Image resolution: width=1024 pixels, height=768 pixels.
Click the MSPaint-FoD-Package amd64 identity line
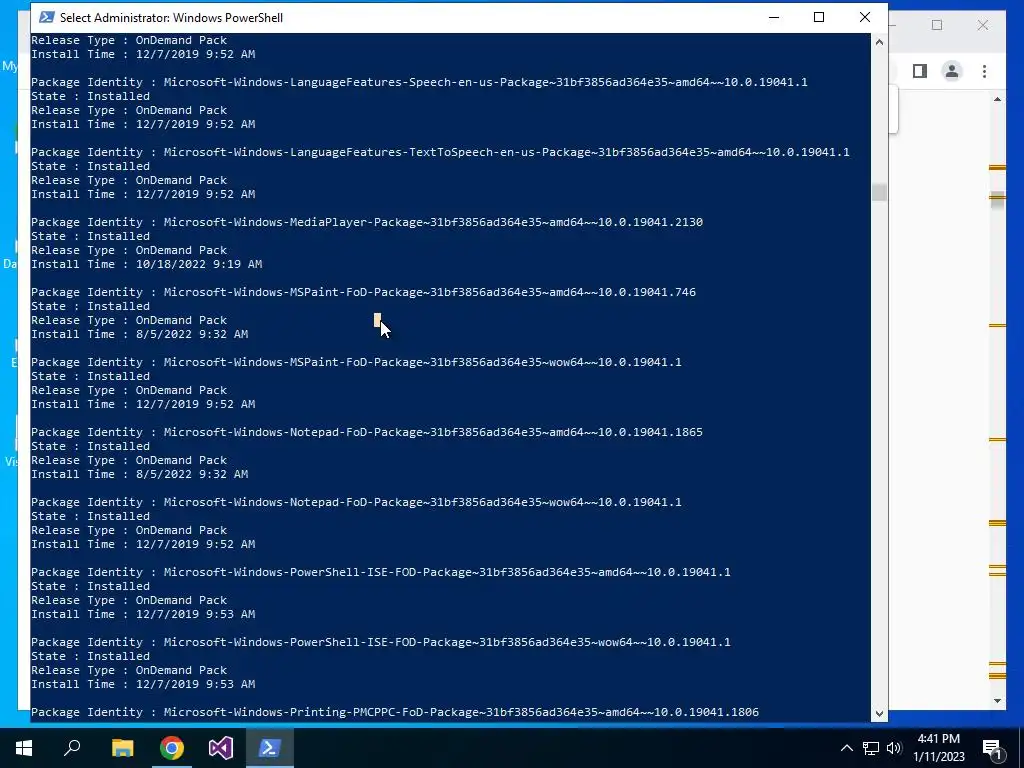(x=363, y=292)
